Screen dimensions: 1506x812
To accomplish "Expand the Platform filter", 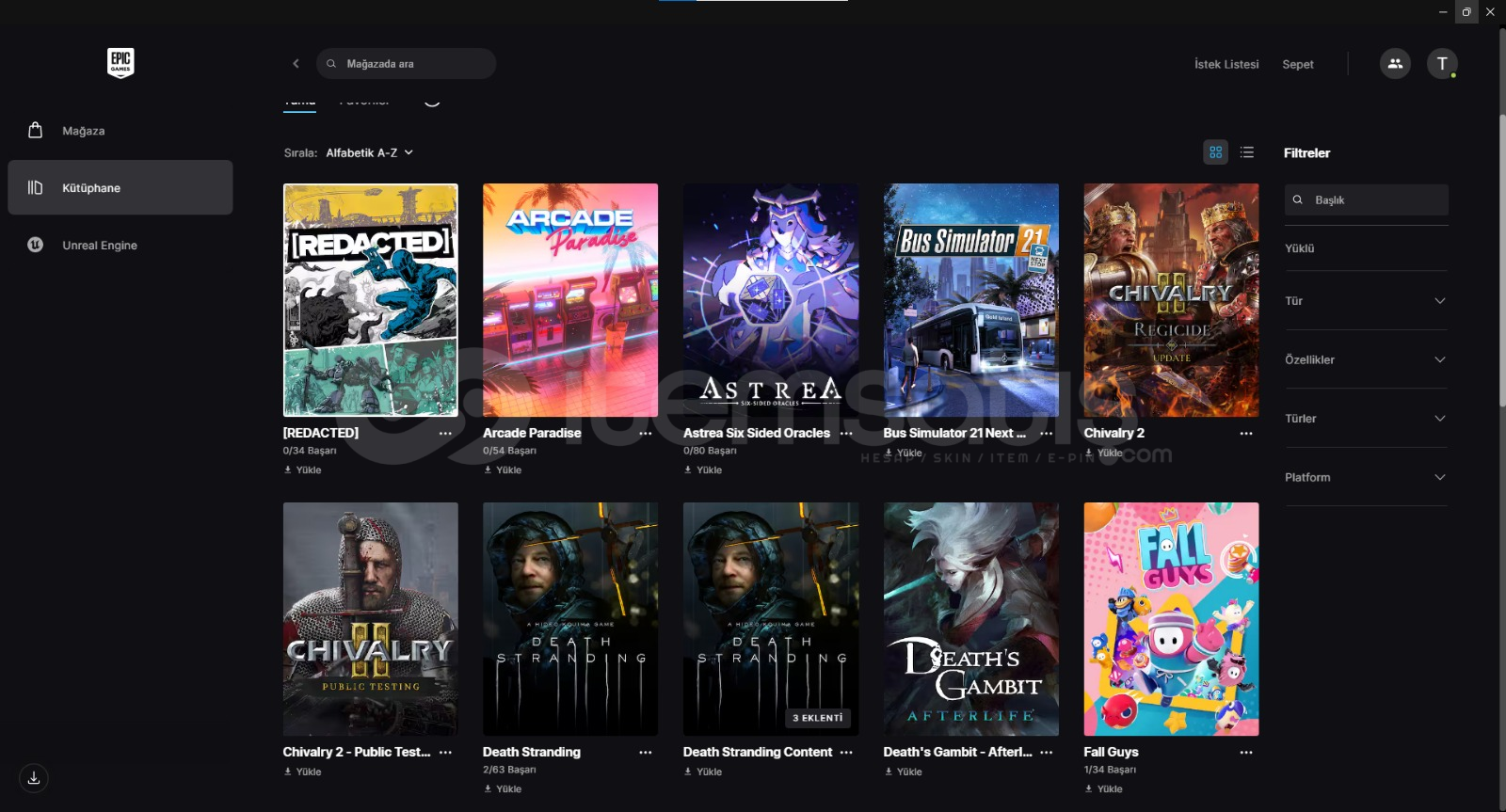I will 1366,477.
